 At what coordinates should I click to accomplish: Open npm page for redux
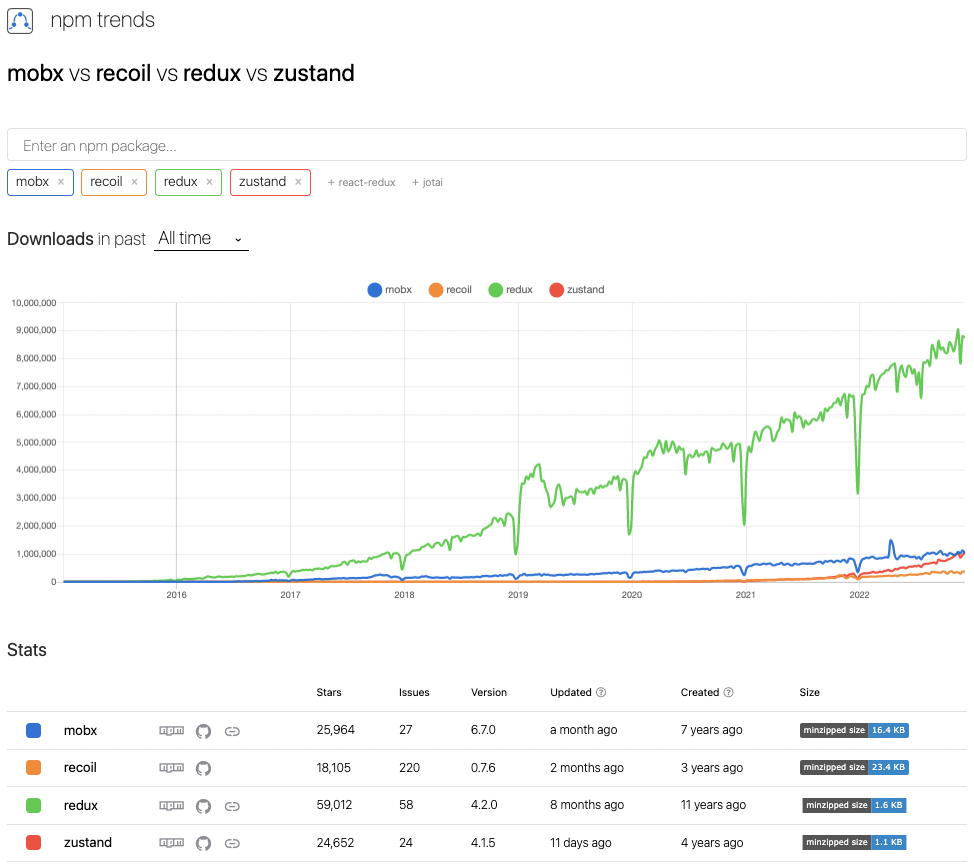[171, 806]
